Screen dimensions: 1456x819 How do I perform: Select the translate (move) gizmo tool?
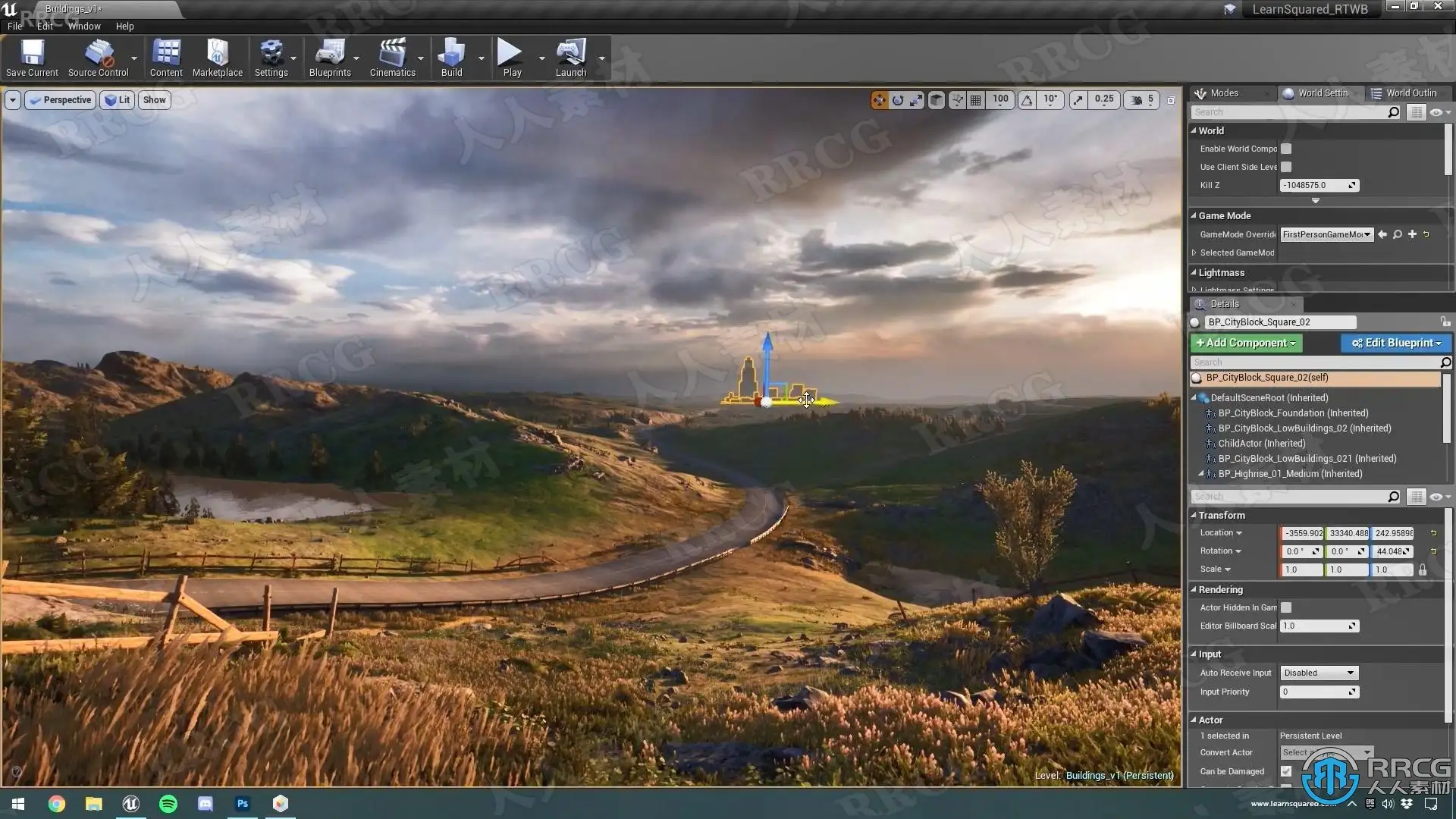click(x=879, y=100)
